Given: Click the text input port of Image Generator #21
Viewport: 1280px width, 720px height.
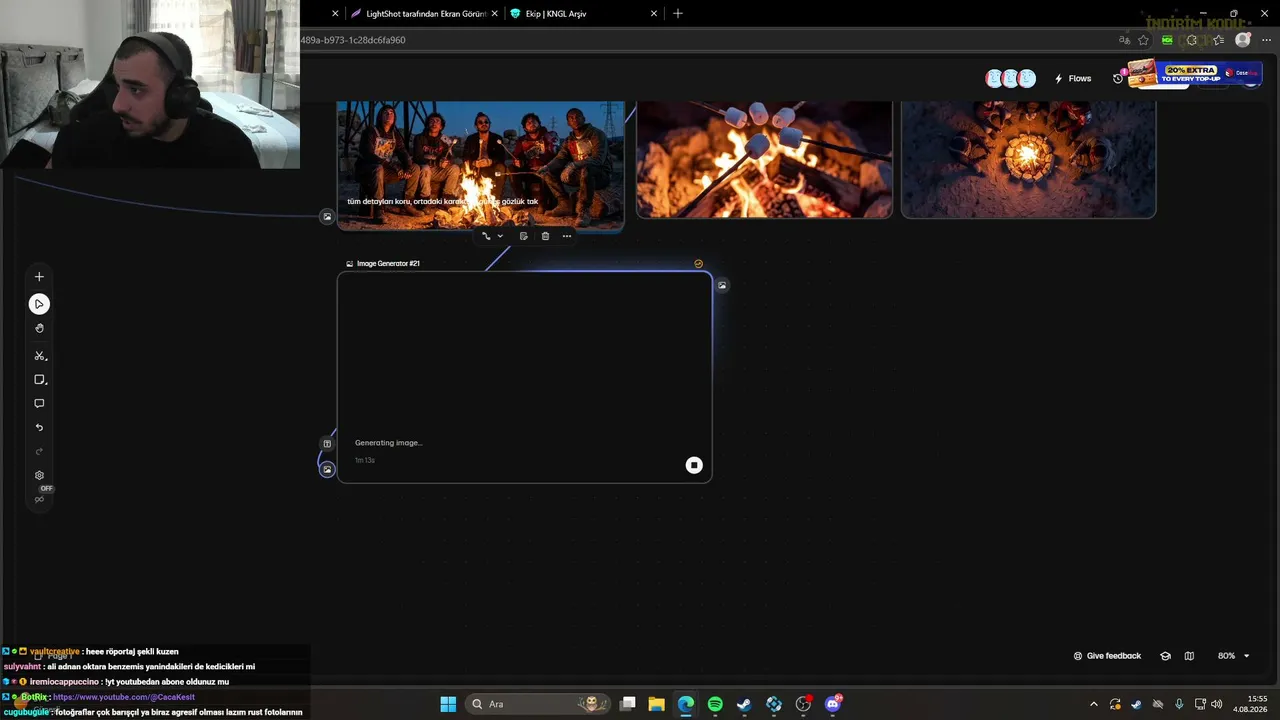Looking at the screenshot, I should (327, 444).
